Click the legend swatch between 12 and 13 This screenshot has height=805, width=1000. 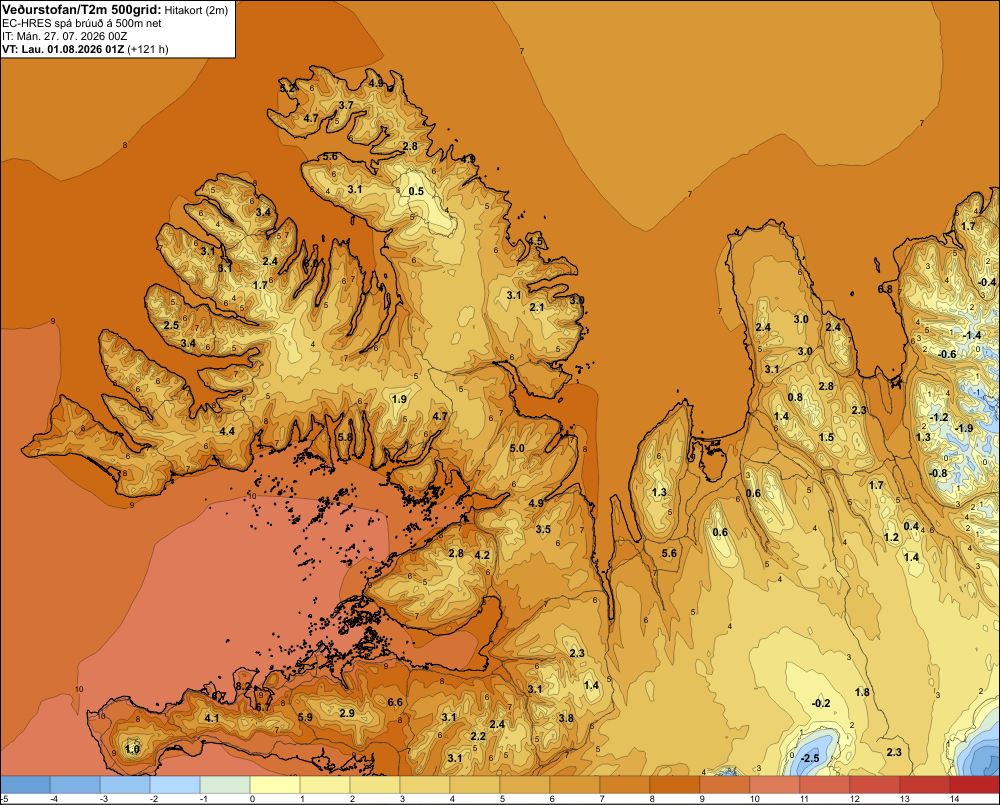(x=875, y=785)
